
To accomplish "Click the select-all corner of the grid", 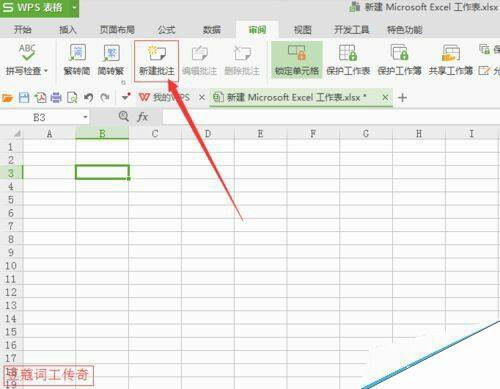I will pyautogui.click(x=11, y=134).
